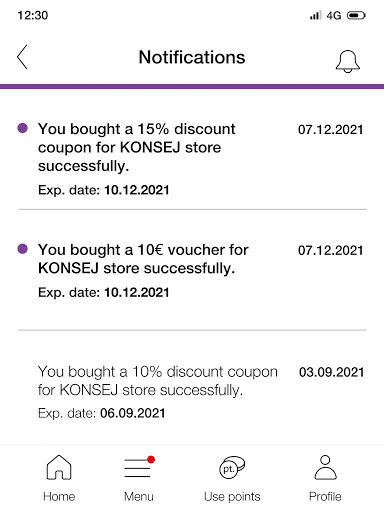Open the 10€ voucher notification

[192, 270]
